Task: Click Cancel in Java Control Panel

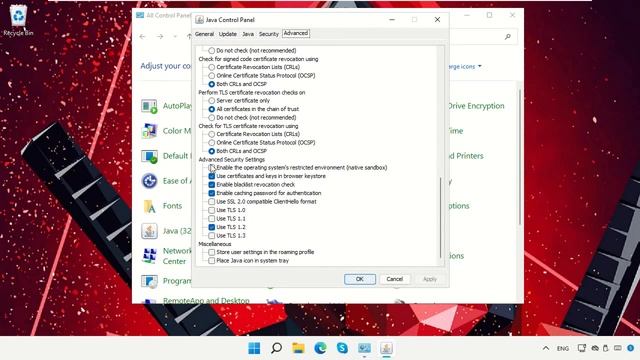Action: tap(395, 279)
